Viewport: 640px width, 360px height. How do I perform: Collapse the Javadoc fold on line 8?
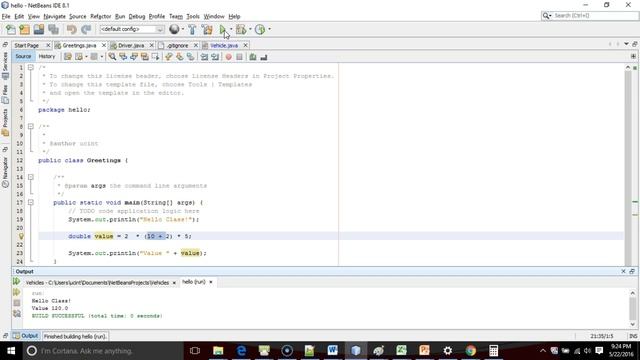point(31,127)
